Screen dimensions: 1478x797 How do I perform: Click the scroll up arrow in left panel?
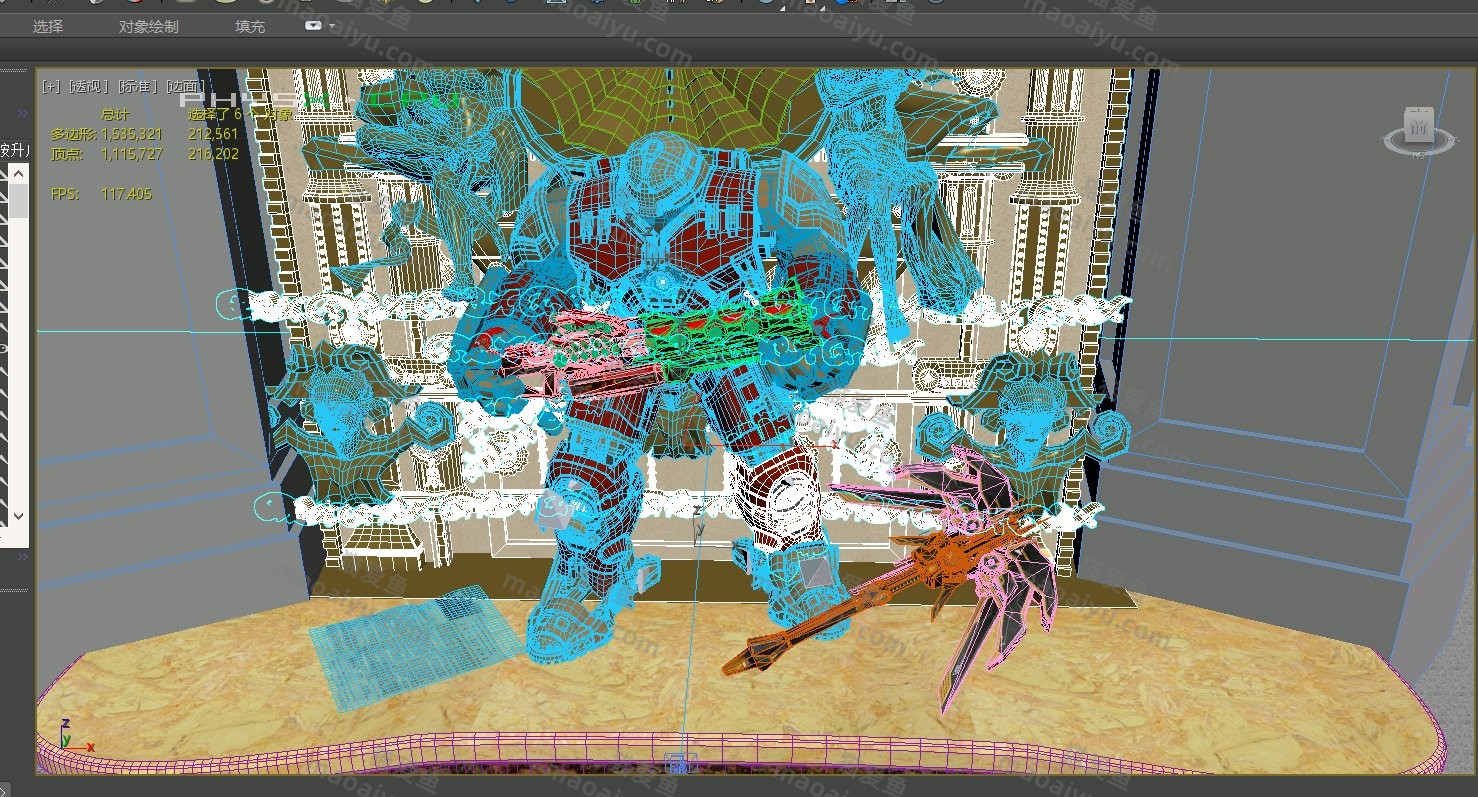click(x=18, y=173)
